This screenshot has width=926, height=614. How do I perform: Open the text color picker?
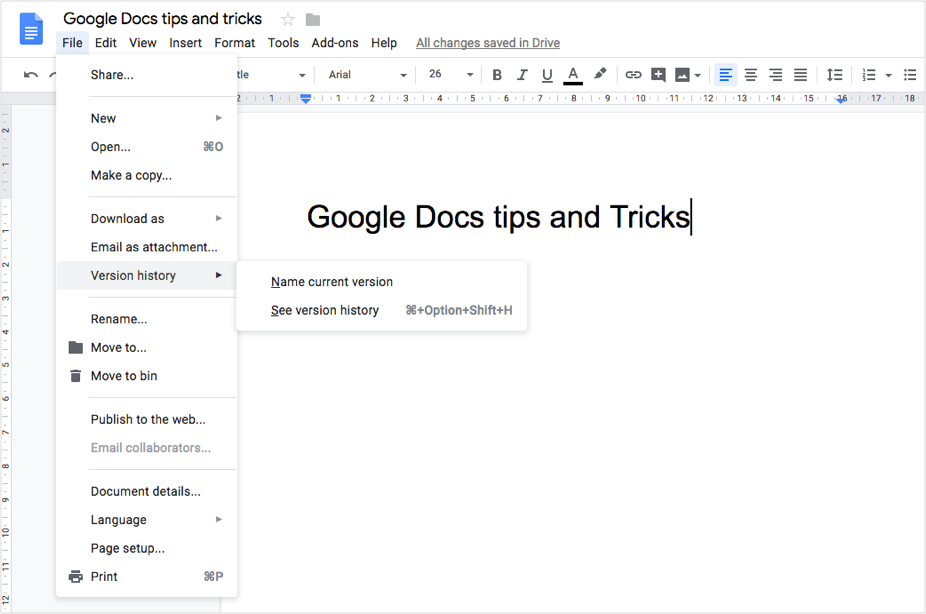point(573,75)
